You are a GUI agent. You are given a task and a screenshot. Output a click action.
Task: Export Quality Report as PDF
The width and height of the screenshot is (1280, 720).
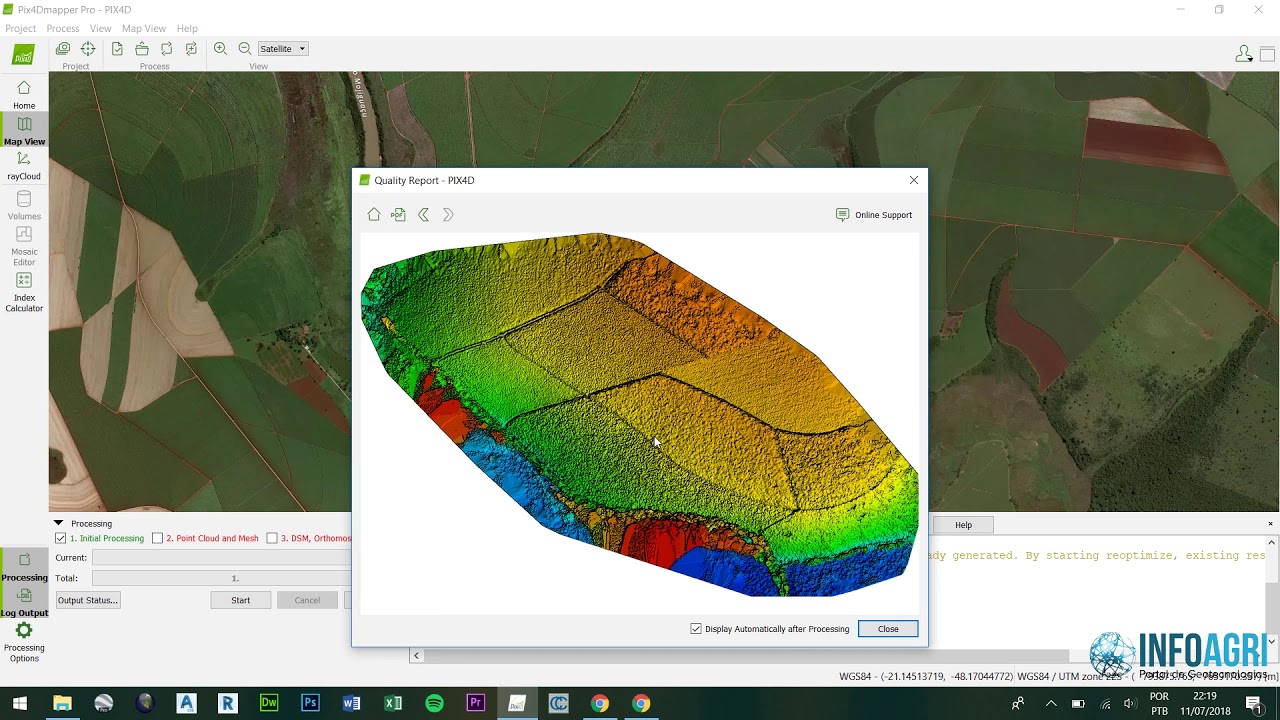coord(398,215)
